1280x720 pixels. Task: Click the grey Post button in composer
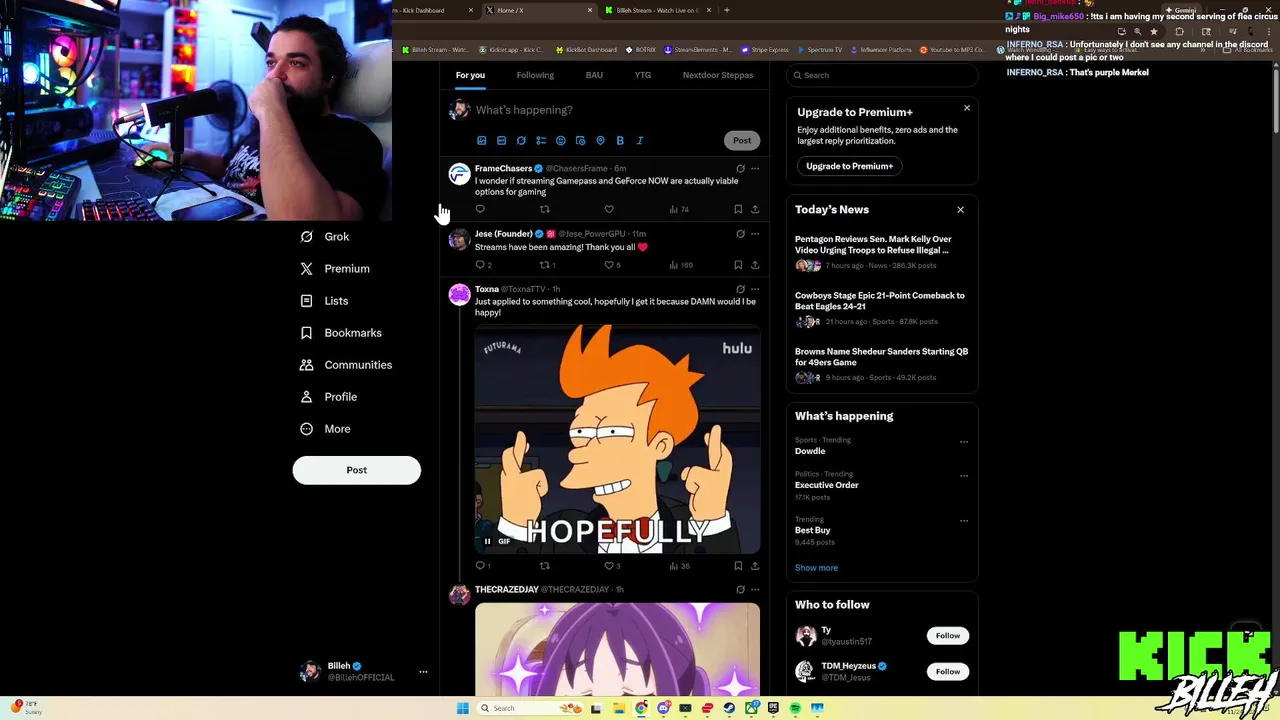(742, 141)
